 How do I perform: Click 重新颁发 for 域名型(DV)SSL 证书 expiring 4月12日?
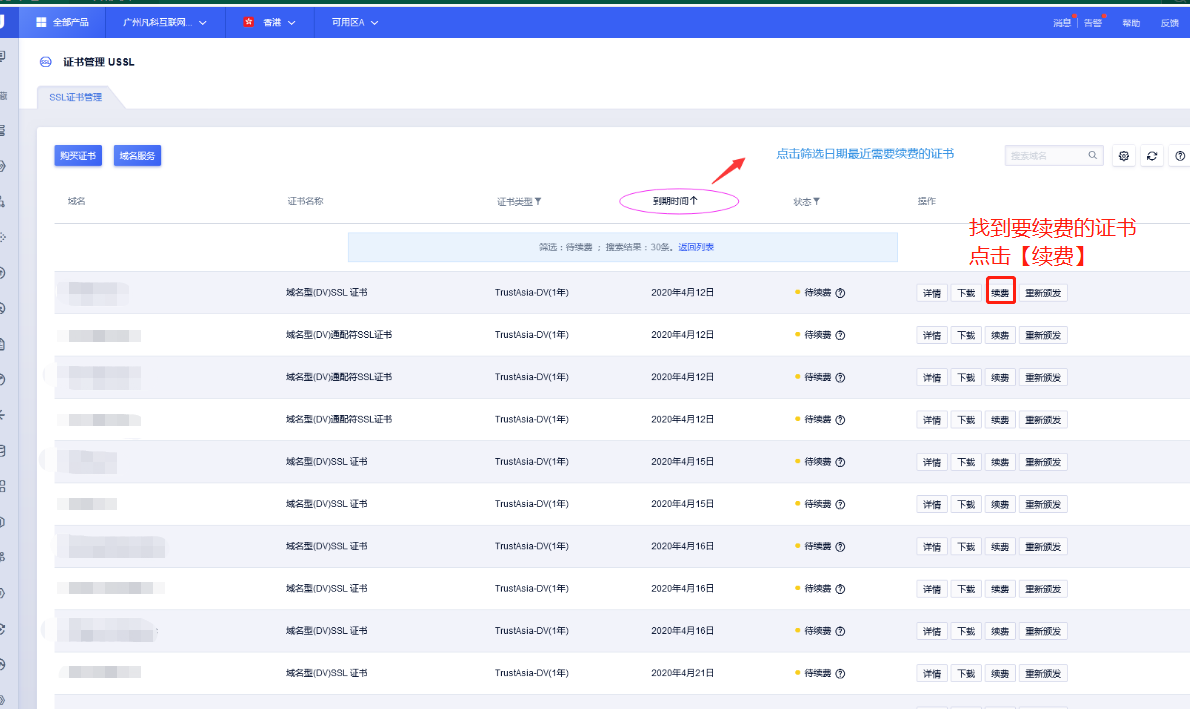pos(1043,293)
